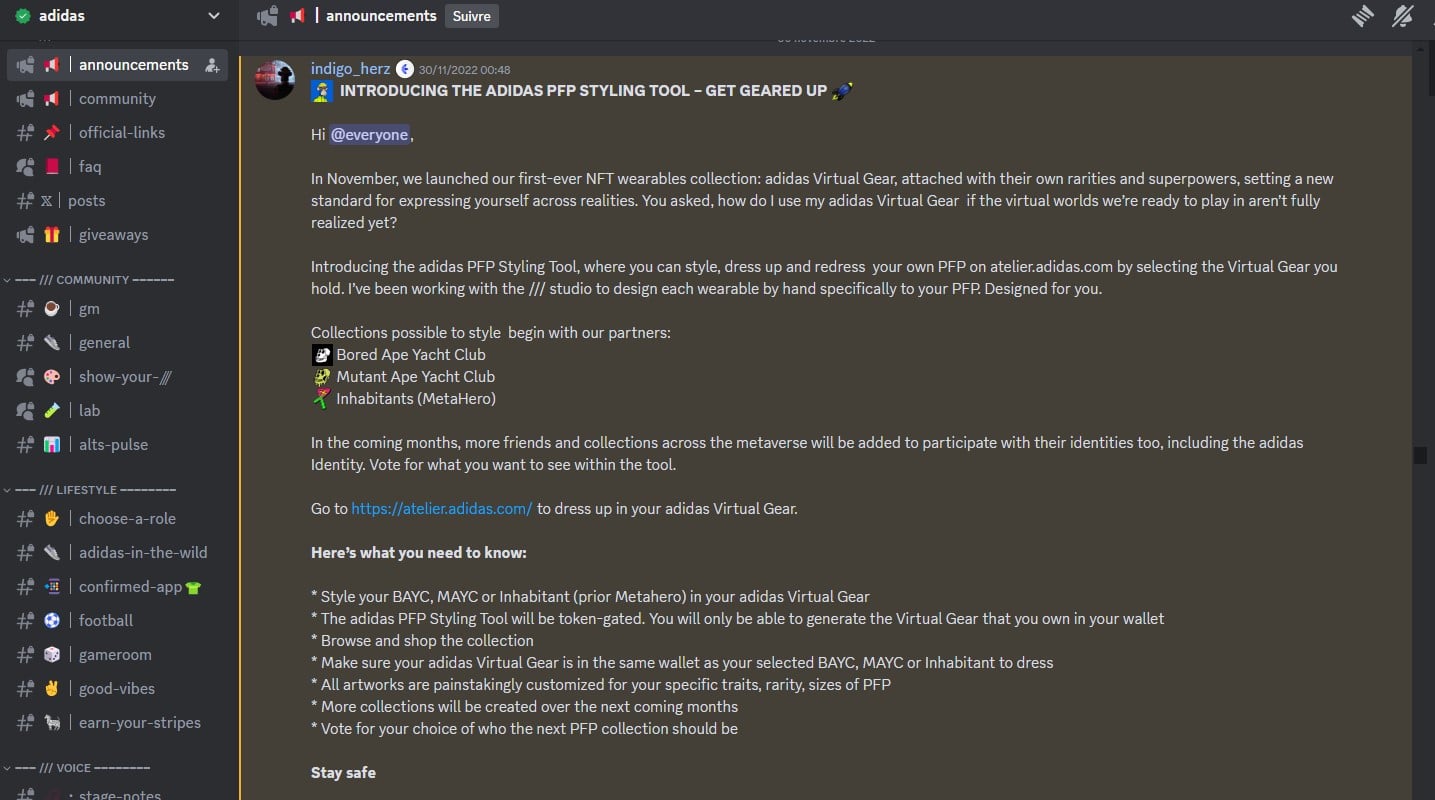The width and height of the screenshot is (1435, 800).
Task: Toggle the muted notifications bell icon
Action: pos(1404,16)
